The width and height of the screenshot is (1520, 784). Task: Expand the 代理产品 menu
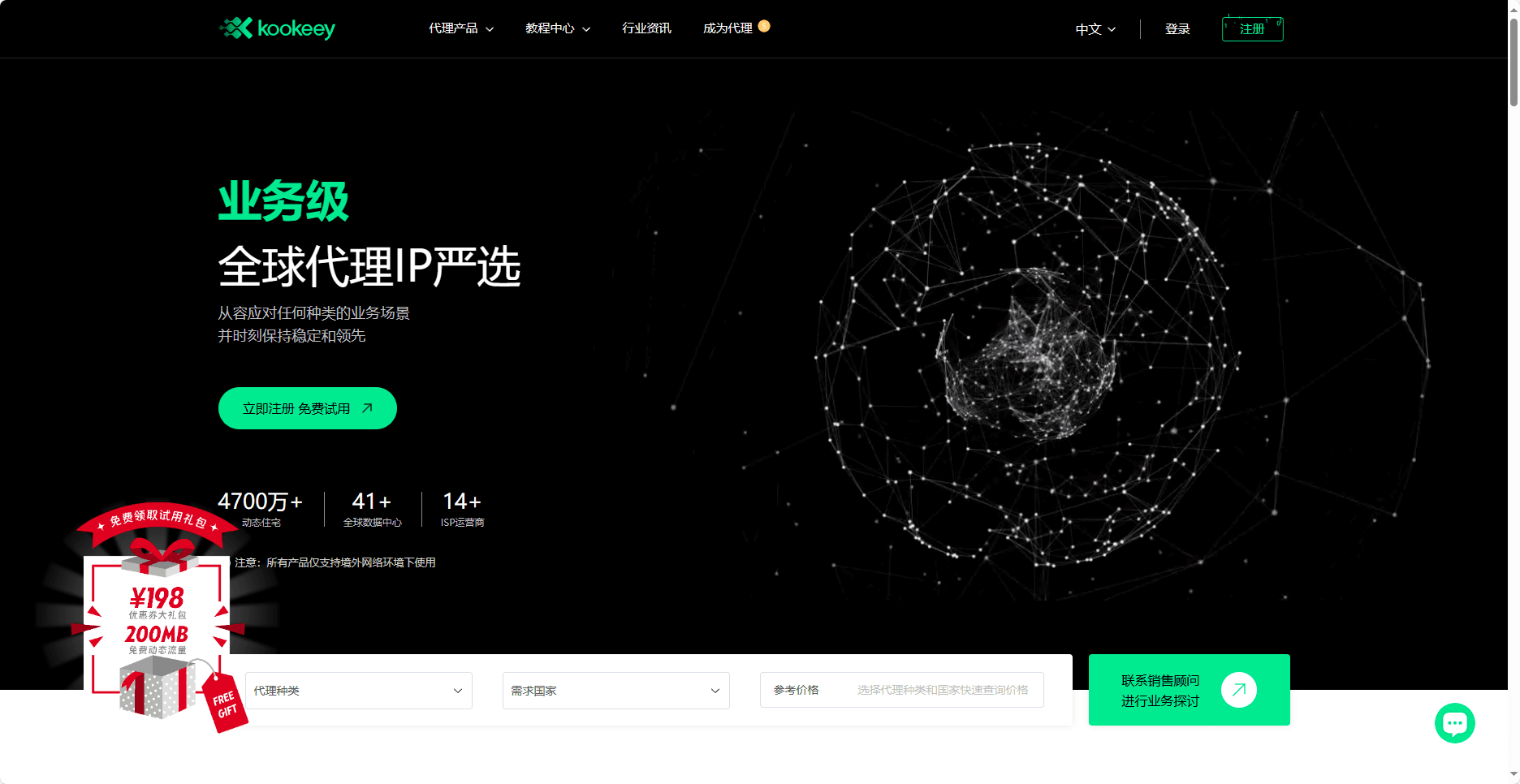click(x=461, y=28)
